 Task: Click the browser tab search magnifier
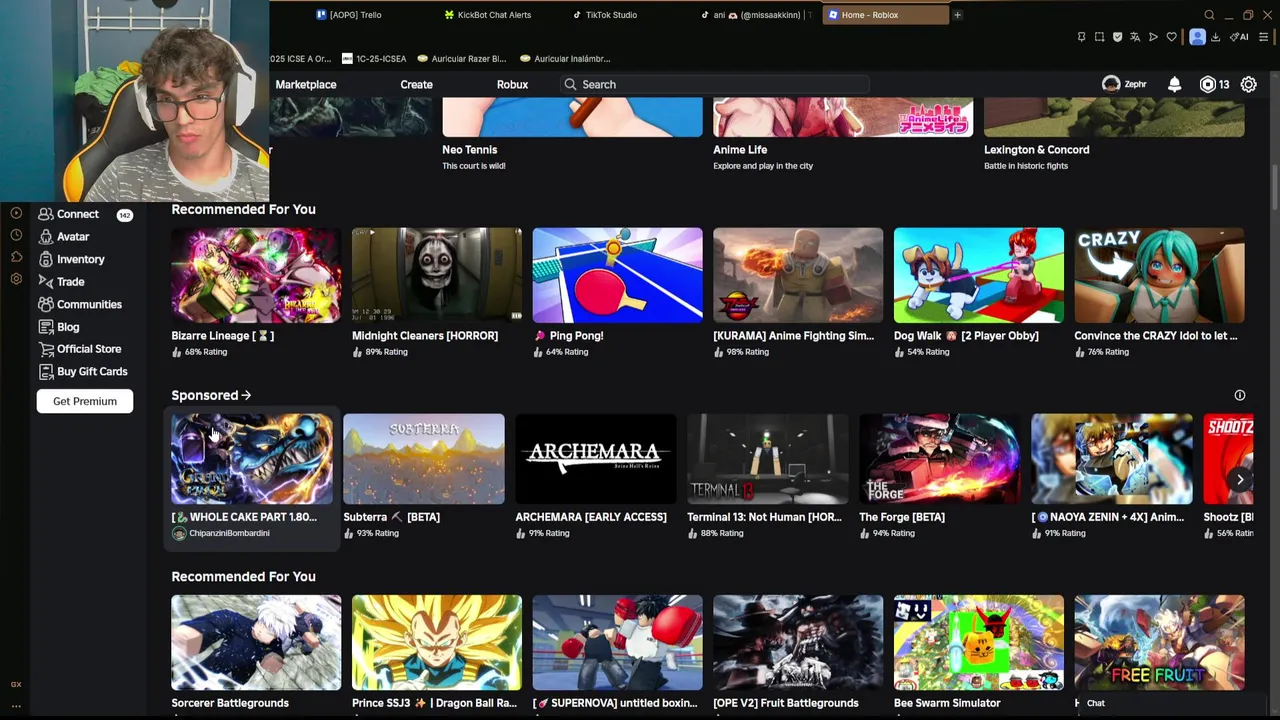[1209, 15]
